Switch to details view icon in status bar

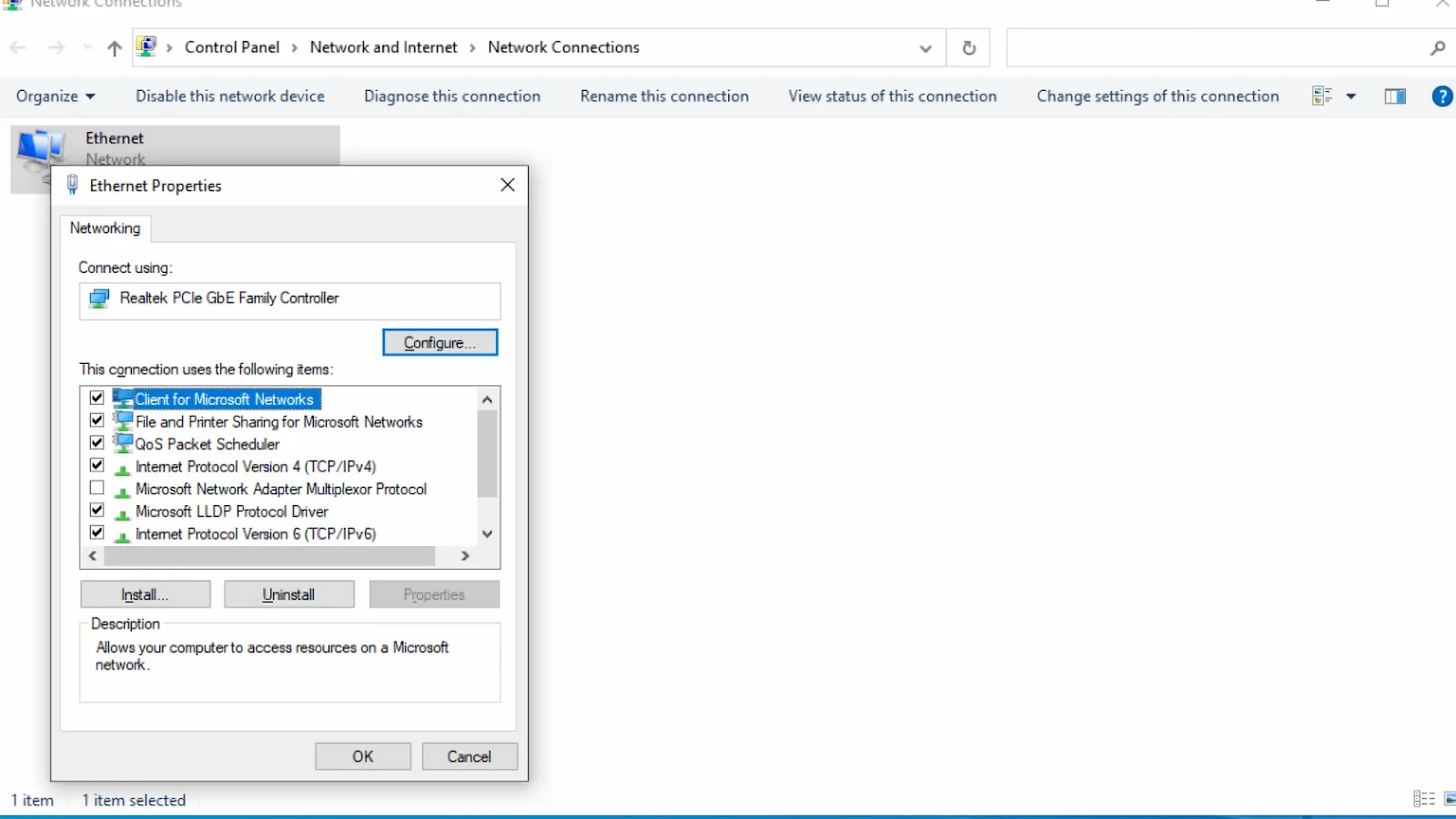1424,799
